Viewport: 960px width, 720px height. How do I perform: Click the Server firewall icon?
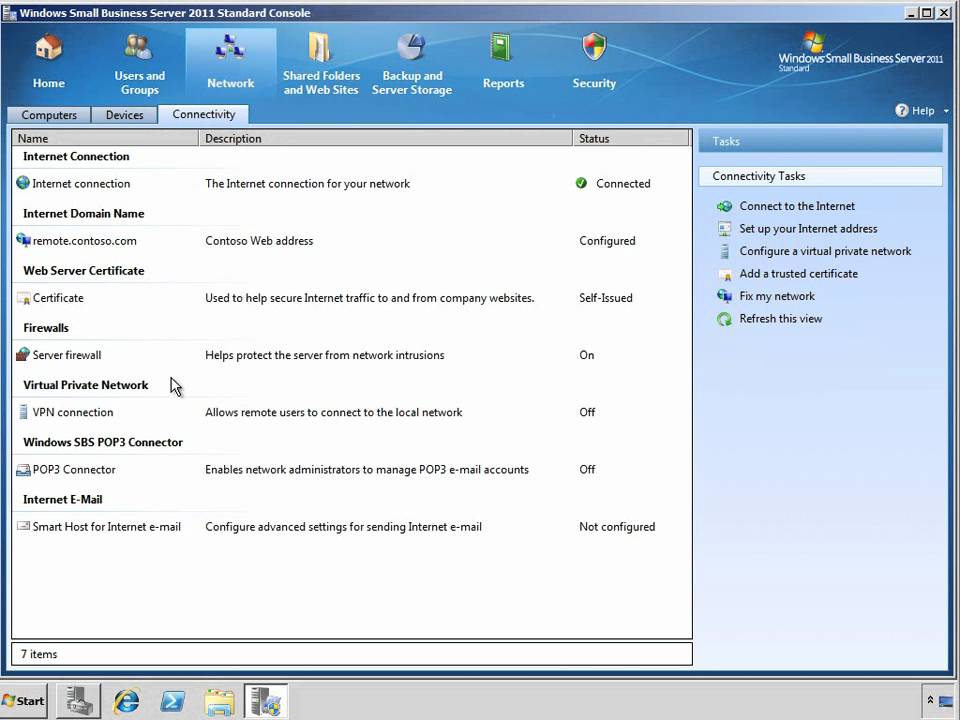pos(23,354)
